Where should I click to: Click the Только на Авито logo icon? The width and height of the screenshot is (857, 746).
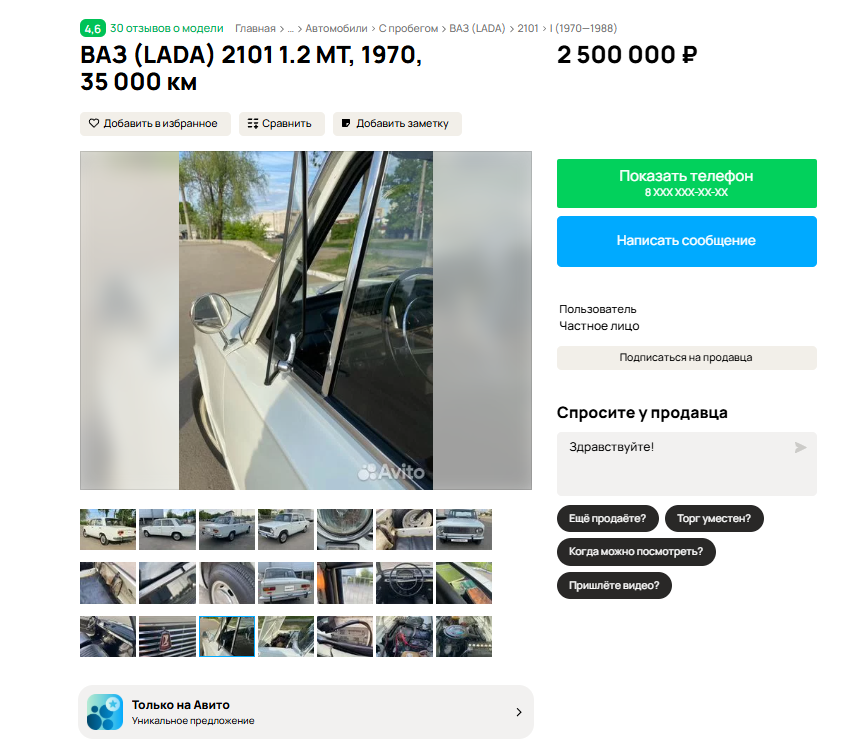(105, 712)
